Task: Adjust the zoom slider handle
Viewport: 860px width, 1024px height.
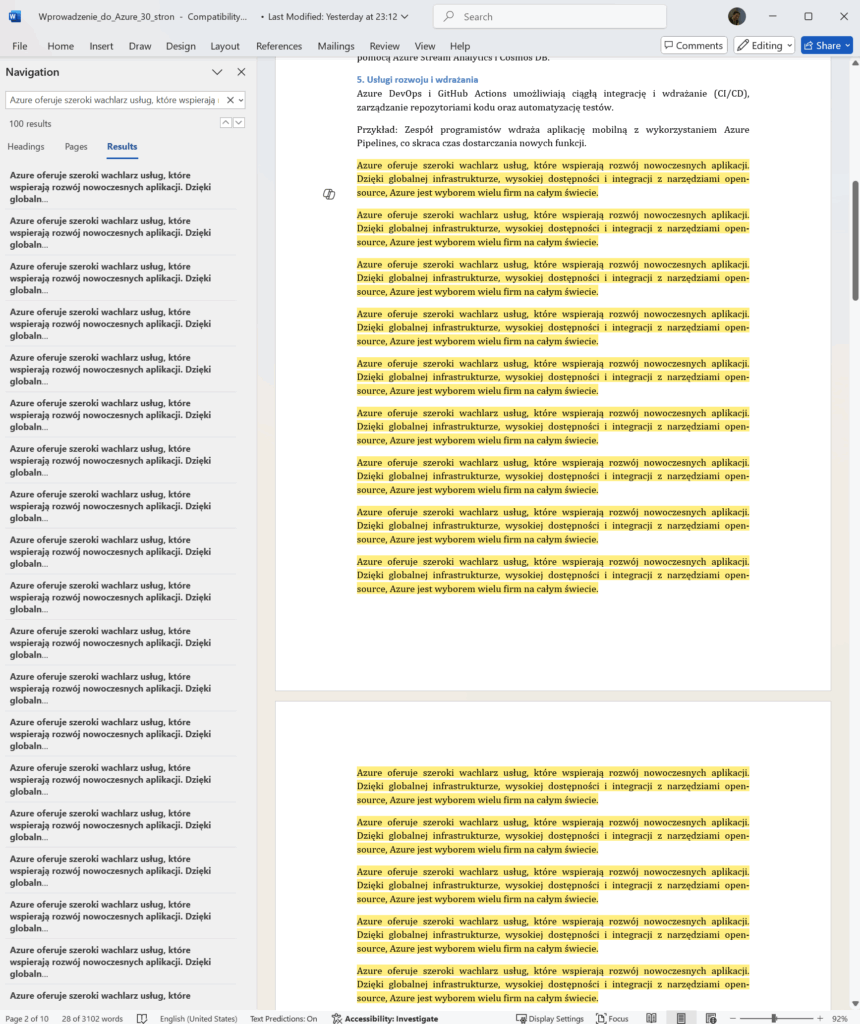Action: coord(774,1018)
